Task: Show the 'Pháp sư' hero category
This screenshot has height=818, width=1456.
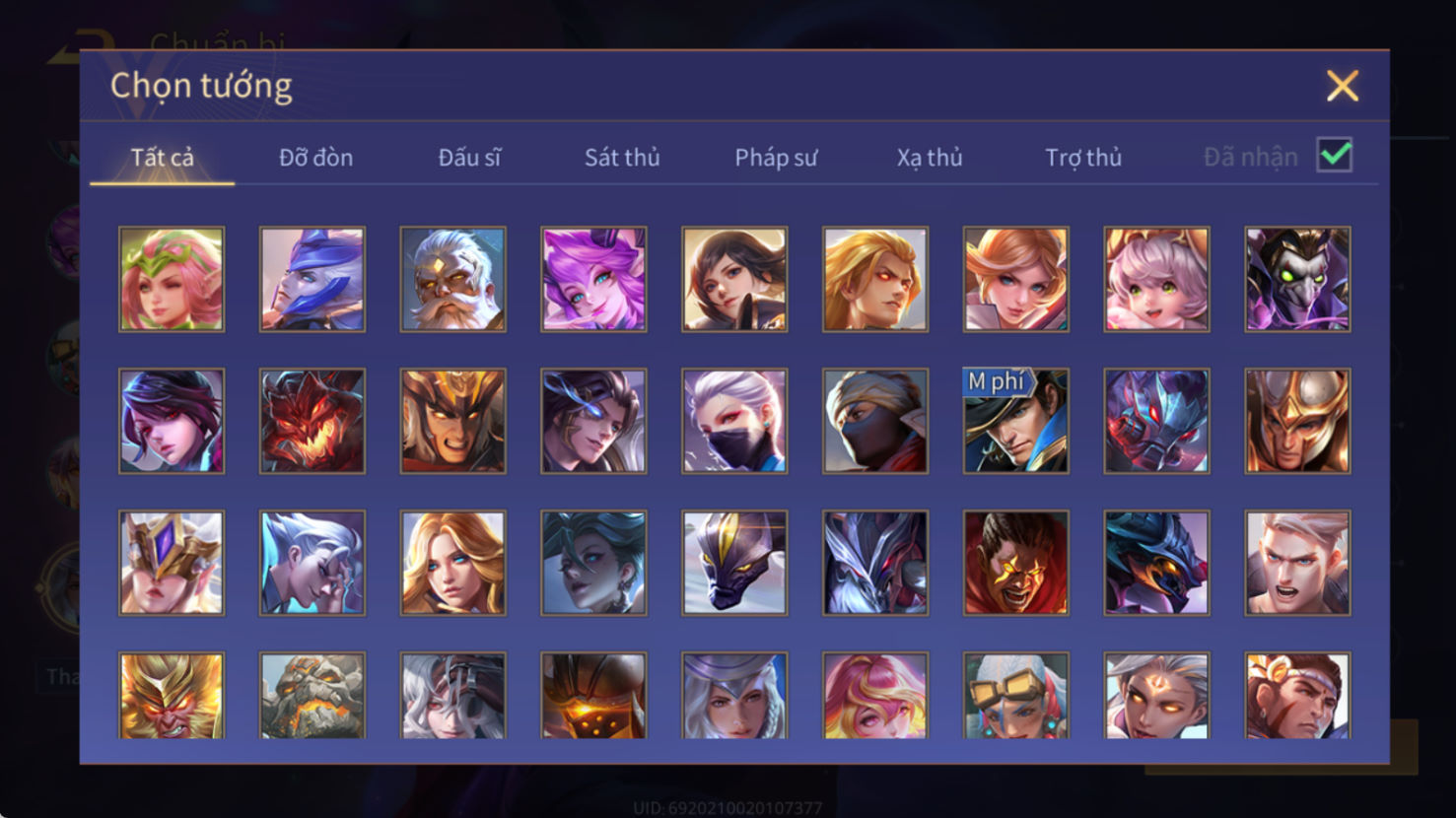Action: click(x=776, y=158)
